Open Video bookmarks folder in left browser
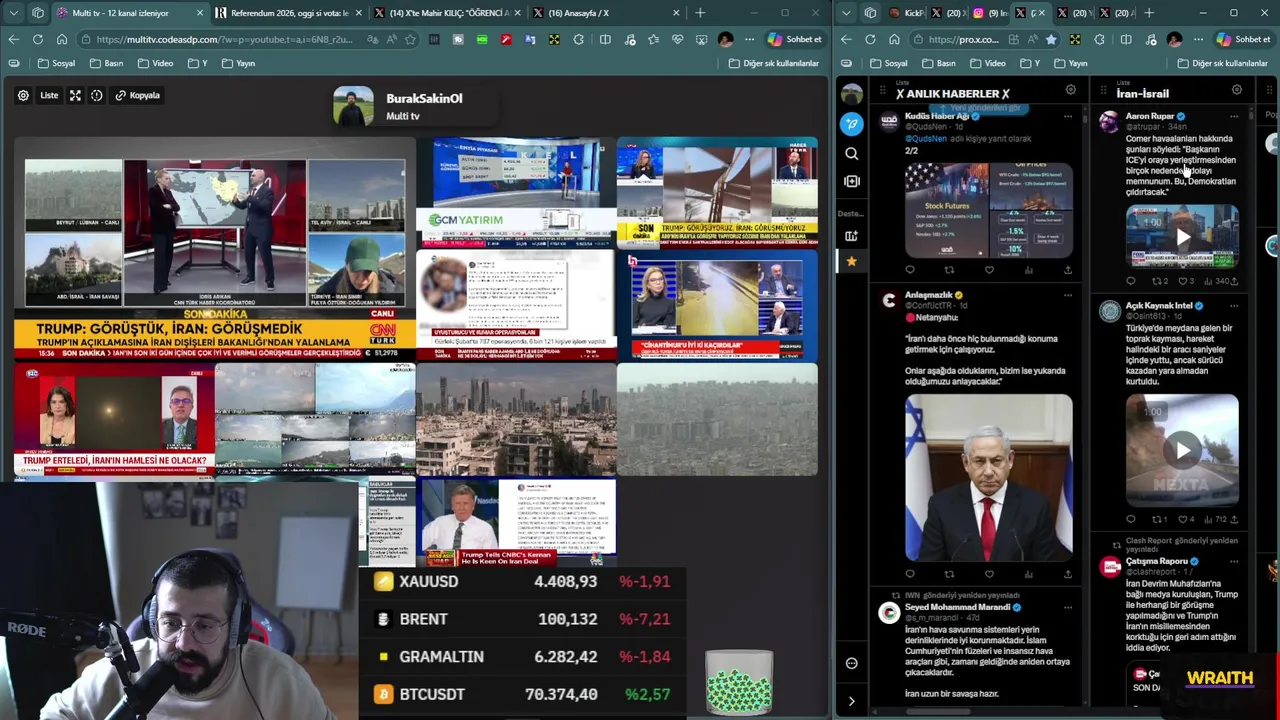Viewport: 1280px width, 720px height. tap(155, 63)
